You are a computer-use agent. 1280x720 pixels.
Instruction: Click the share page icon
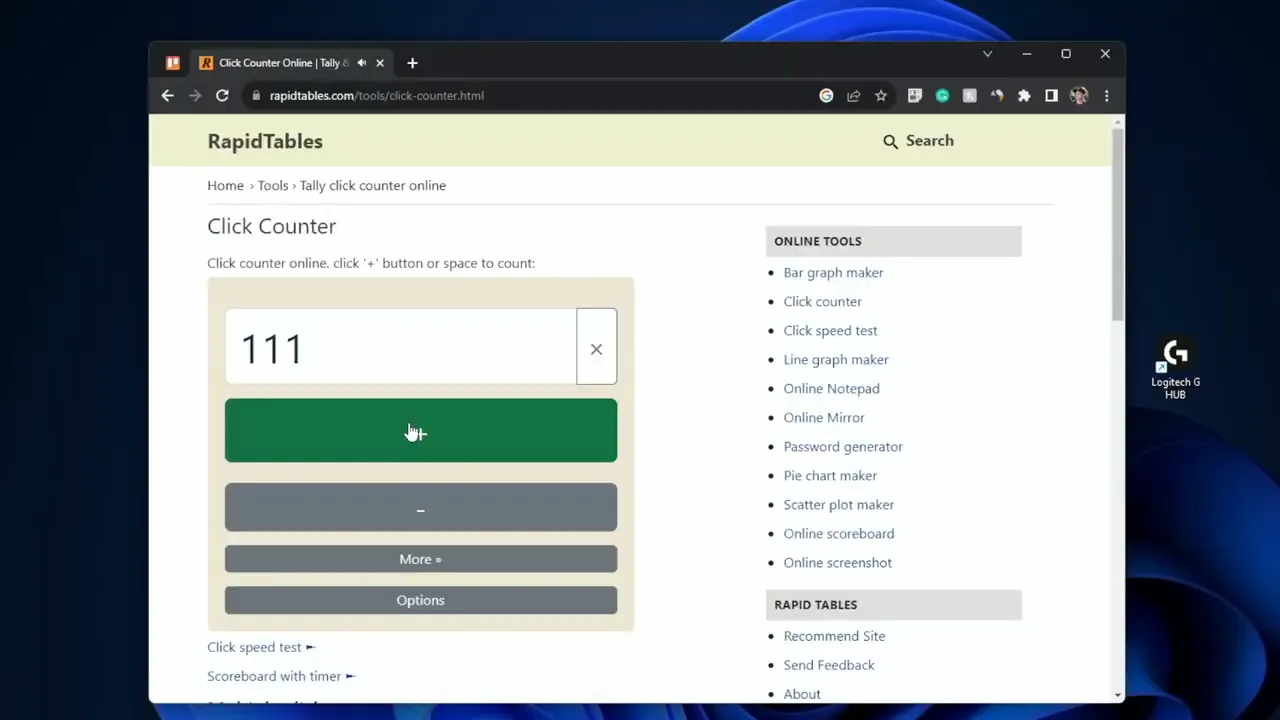(x=853, y=96)
